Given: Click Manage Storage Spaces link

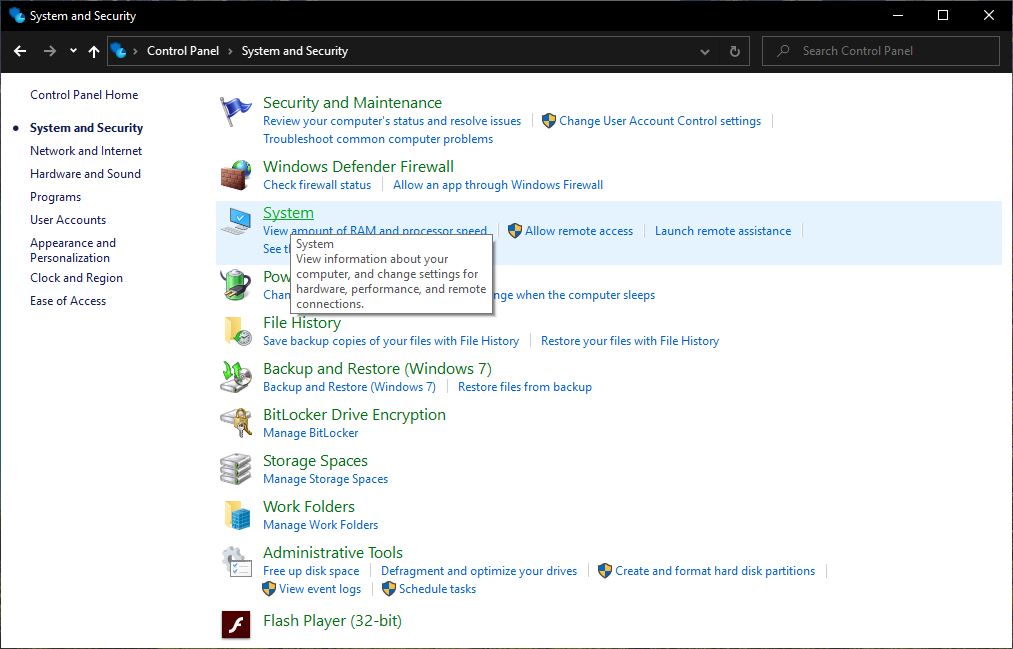Looking at the screenshot, I should pyautogui.click(x=326, y=479).
